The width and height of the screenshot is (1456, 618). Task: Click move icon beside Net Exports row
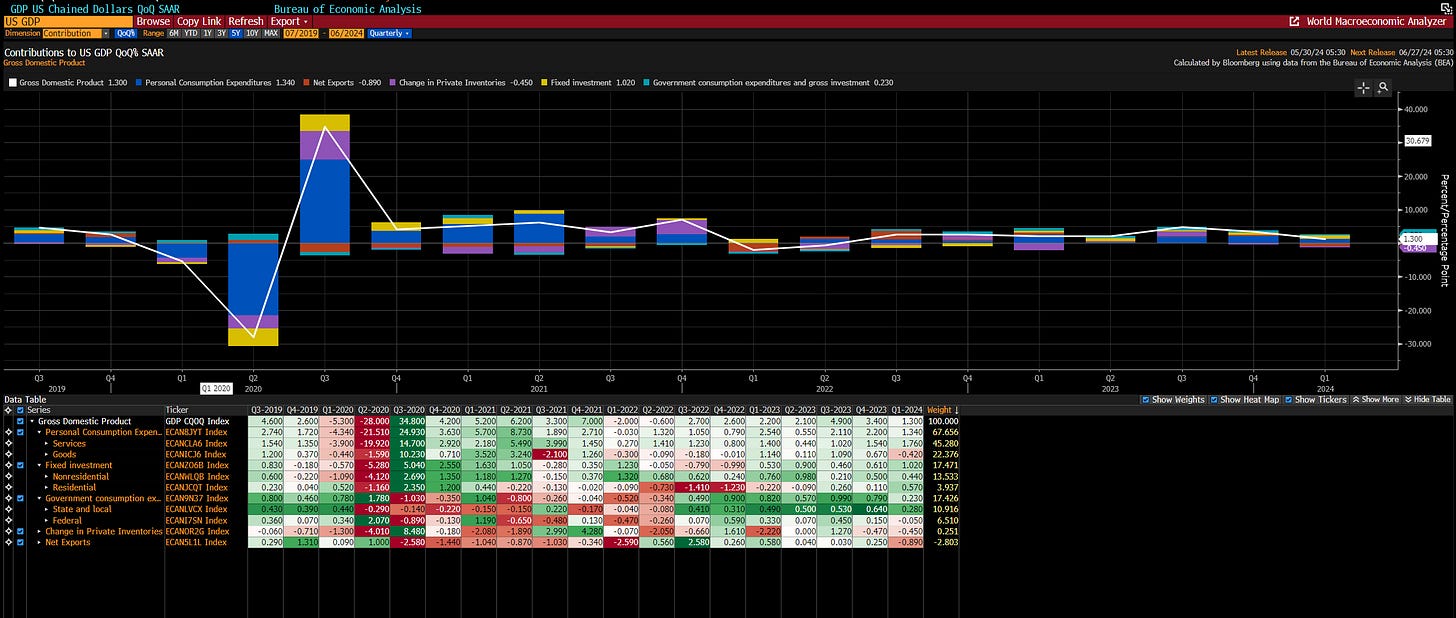[8, 542]
